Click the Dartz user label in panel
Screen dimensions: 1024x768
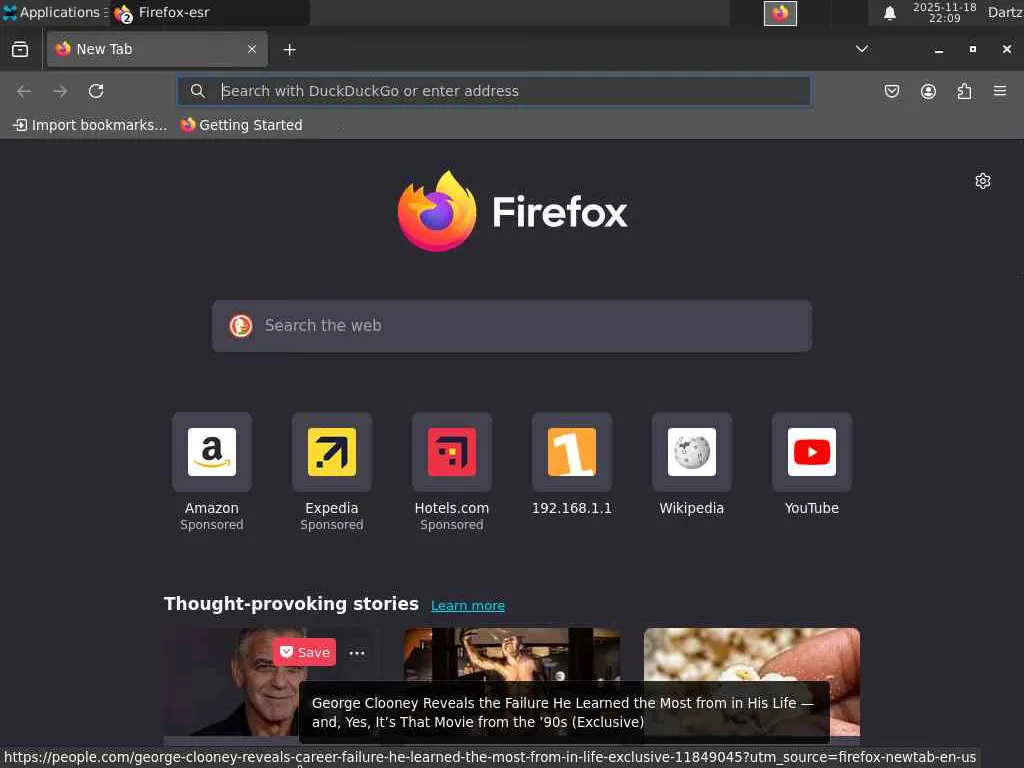[x=1004, y=12]
